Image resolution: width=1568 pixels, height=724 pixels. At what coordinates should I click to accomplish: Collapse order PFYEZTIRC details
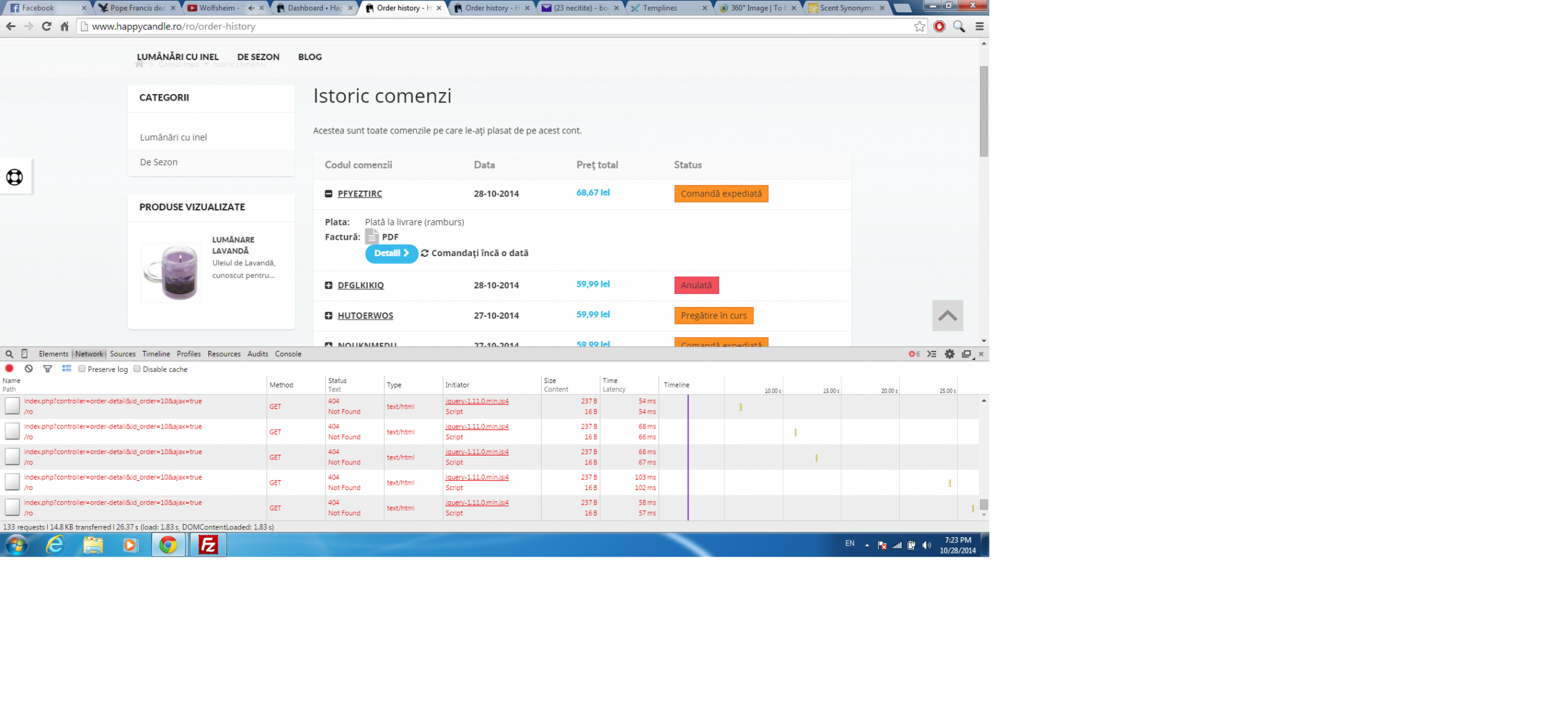pyautogui.click(x=329, y=193)
